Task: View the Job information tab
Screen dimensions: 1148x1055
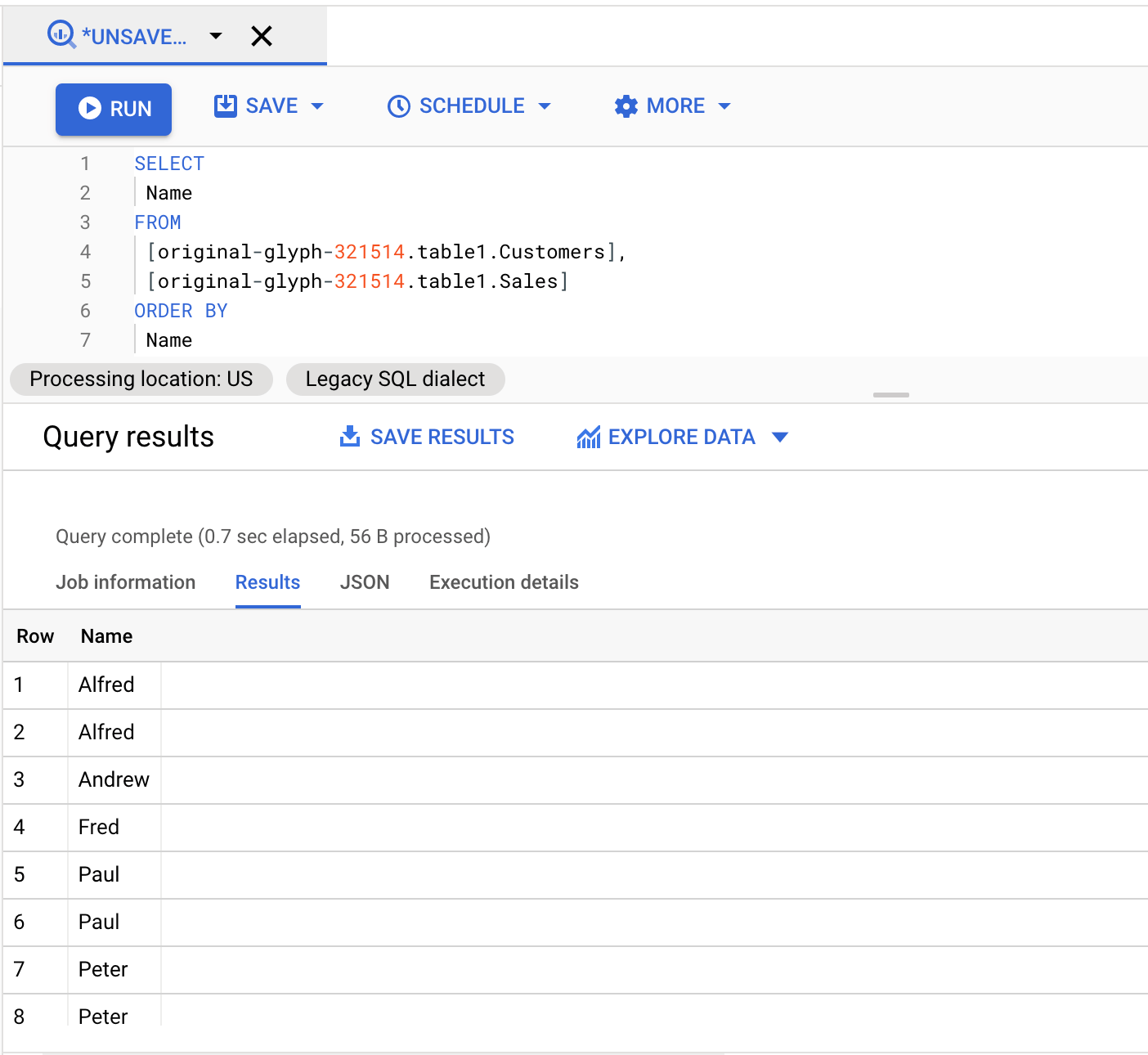Action: pos(126,582)
